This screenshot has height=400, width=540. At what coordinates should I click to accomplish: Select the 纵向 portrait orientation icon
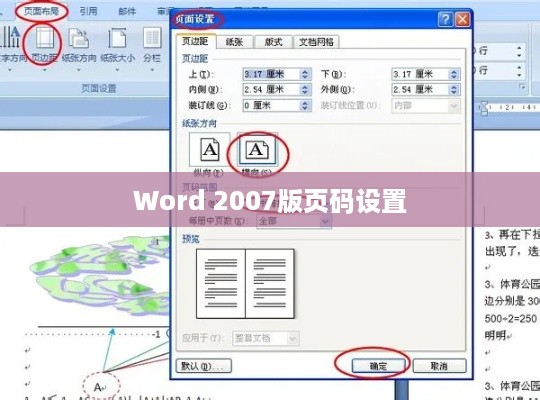click(209, 150)
